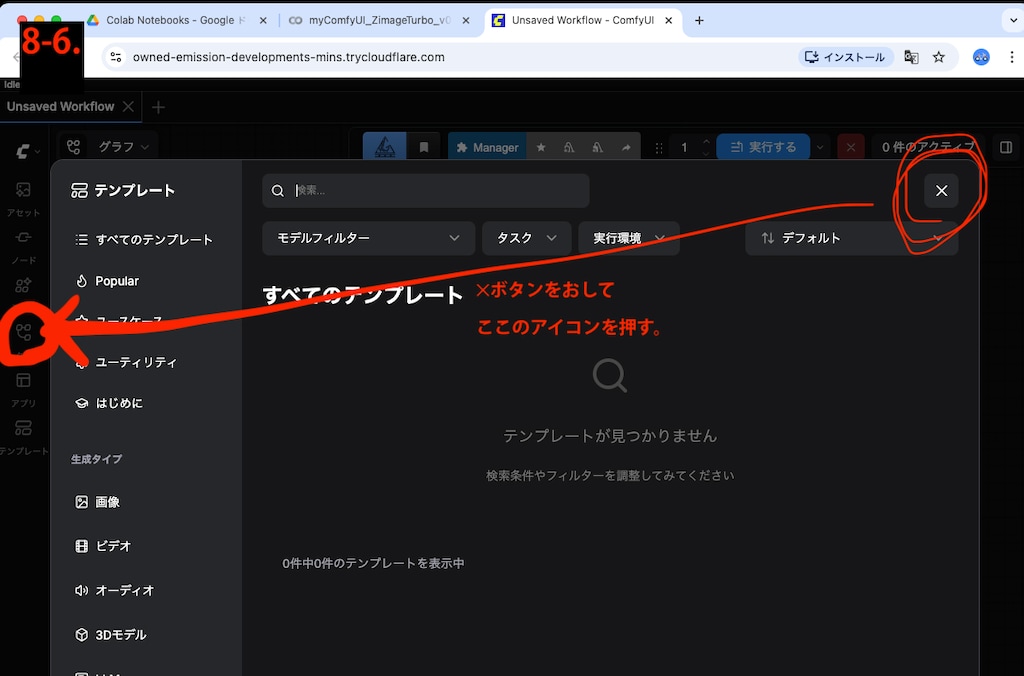The width and height of the screenshot is (1024, 676).
Task: Open the タスク filter dropdown
Action: [x=526, y=238]
